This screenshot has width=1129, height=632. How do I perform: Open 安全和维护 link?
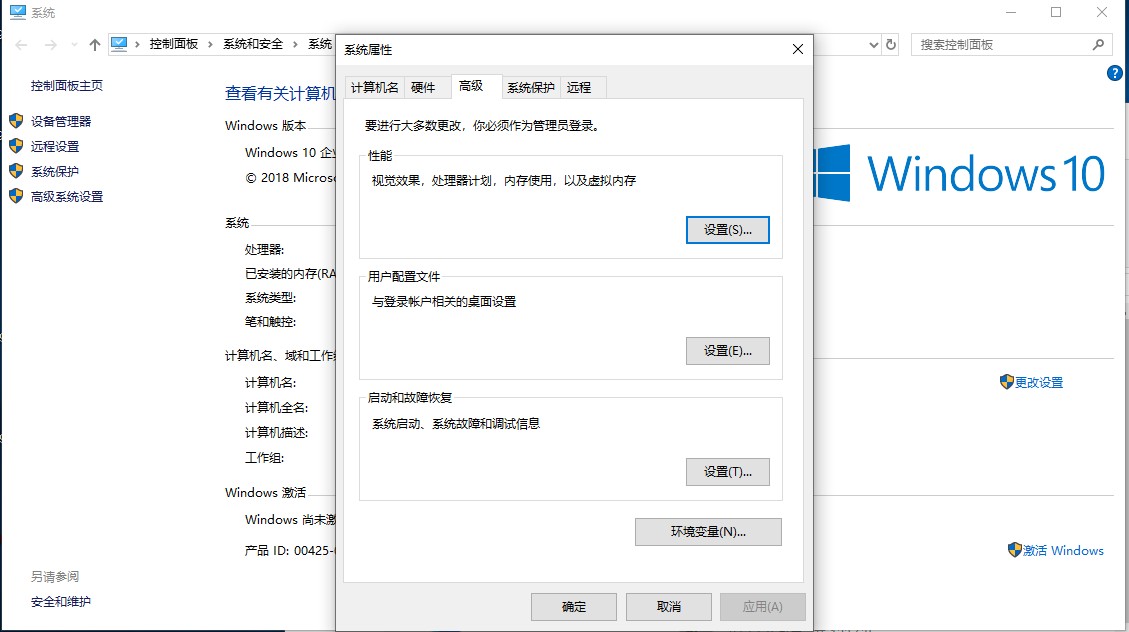point(60,601)
